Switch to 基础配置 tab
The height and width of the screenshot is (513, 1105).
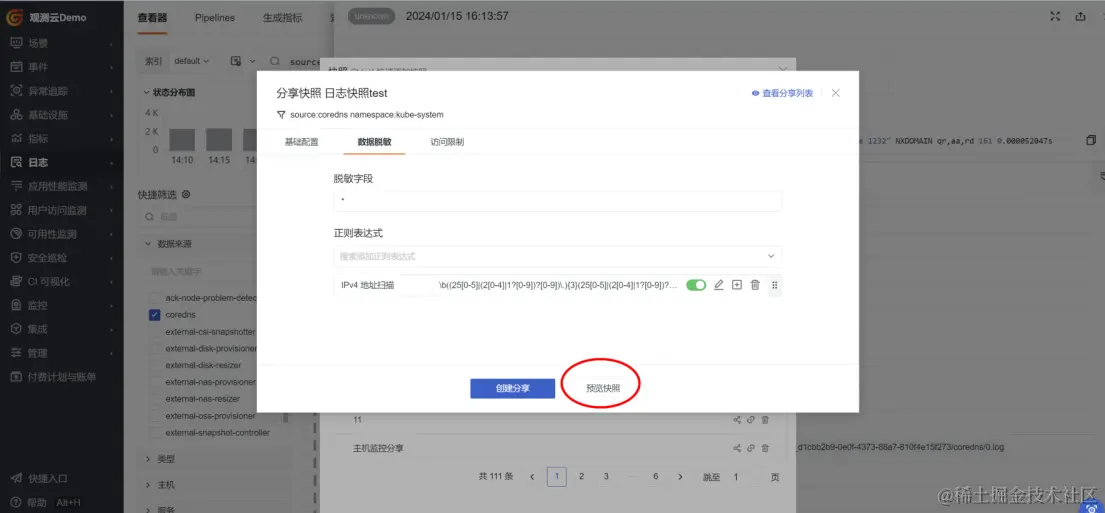tap(302, 142)
